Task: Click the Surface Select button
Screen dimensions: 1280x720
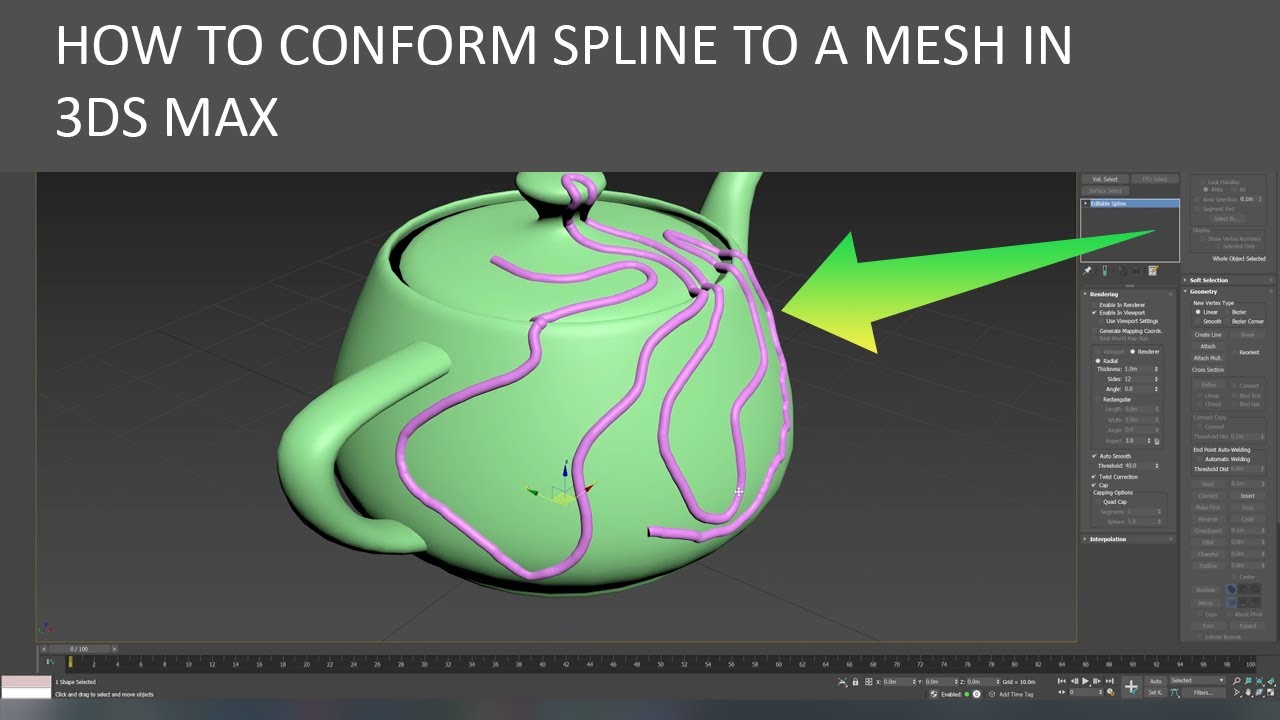Action: click(x=1105, y=190)
